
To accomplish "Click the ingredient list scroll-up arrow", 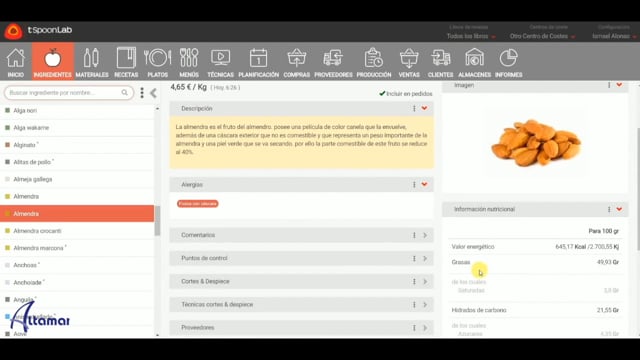I will pos(157,109).
